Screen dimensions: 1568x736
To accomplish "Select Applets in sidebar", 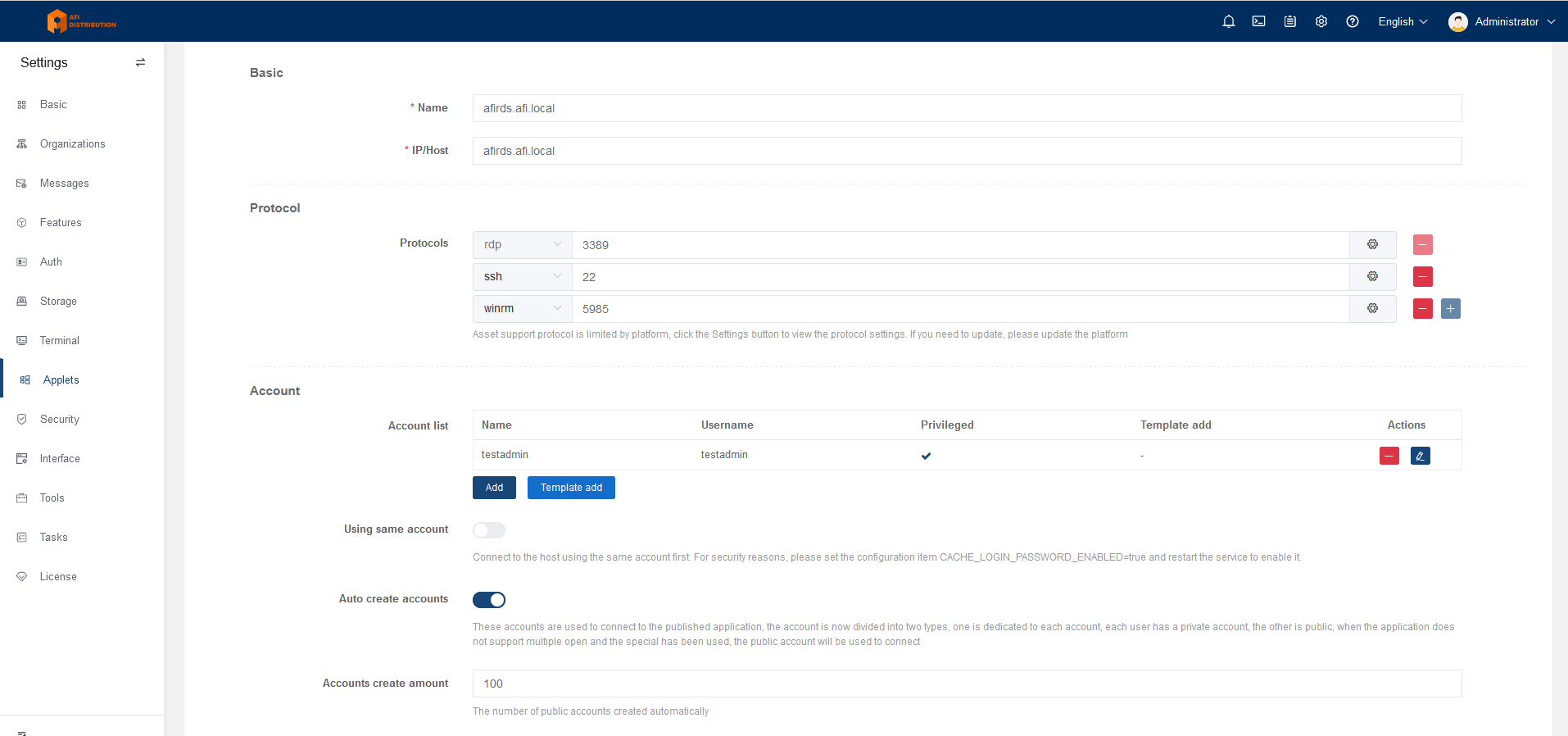I will tap(82, 379).
